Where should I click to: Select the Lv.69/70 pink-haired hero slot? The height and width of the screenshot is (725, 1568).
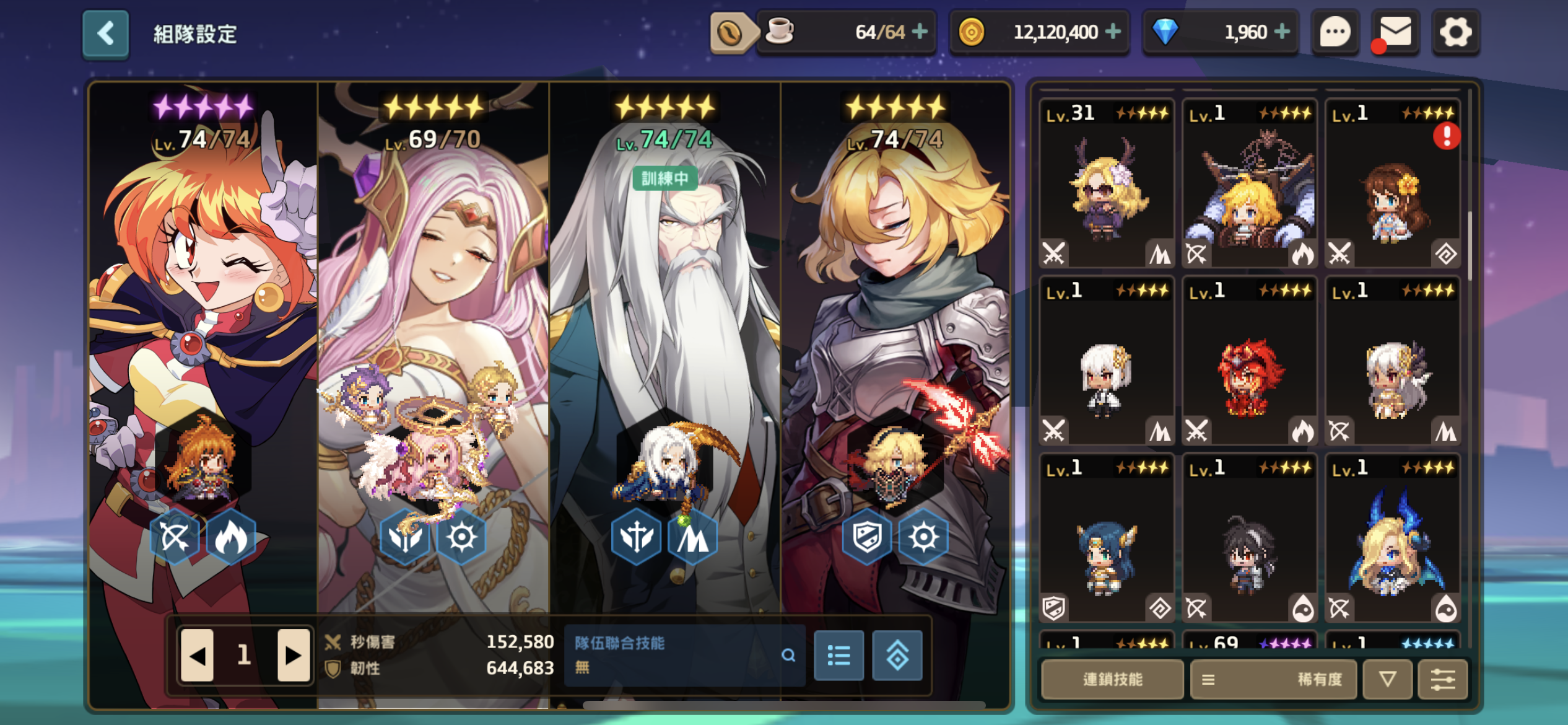[x=433, y=347]
